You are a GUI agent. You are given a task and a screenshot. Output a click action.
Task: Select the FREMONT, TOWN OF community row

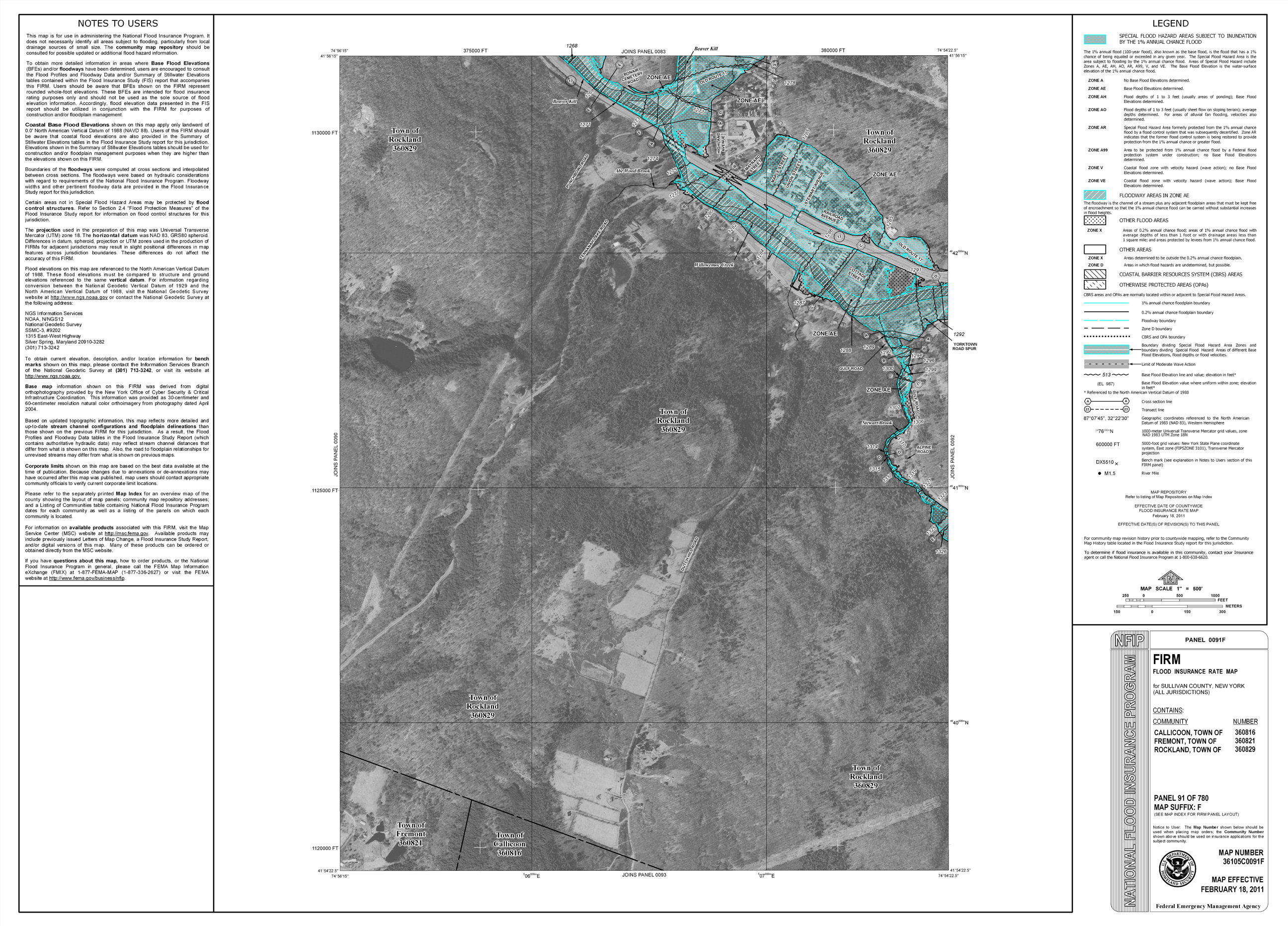point(1205,741)
